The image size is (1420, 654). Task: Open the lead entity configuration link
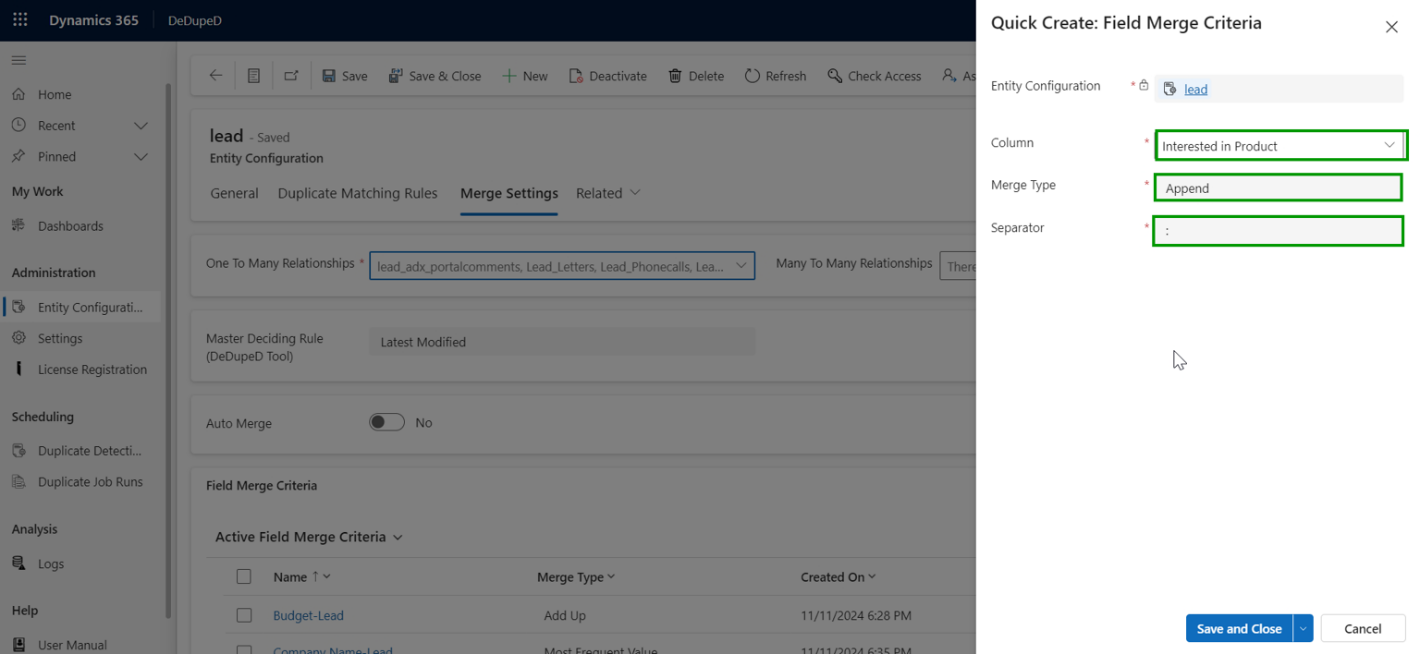[x=1195, y=89]
